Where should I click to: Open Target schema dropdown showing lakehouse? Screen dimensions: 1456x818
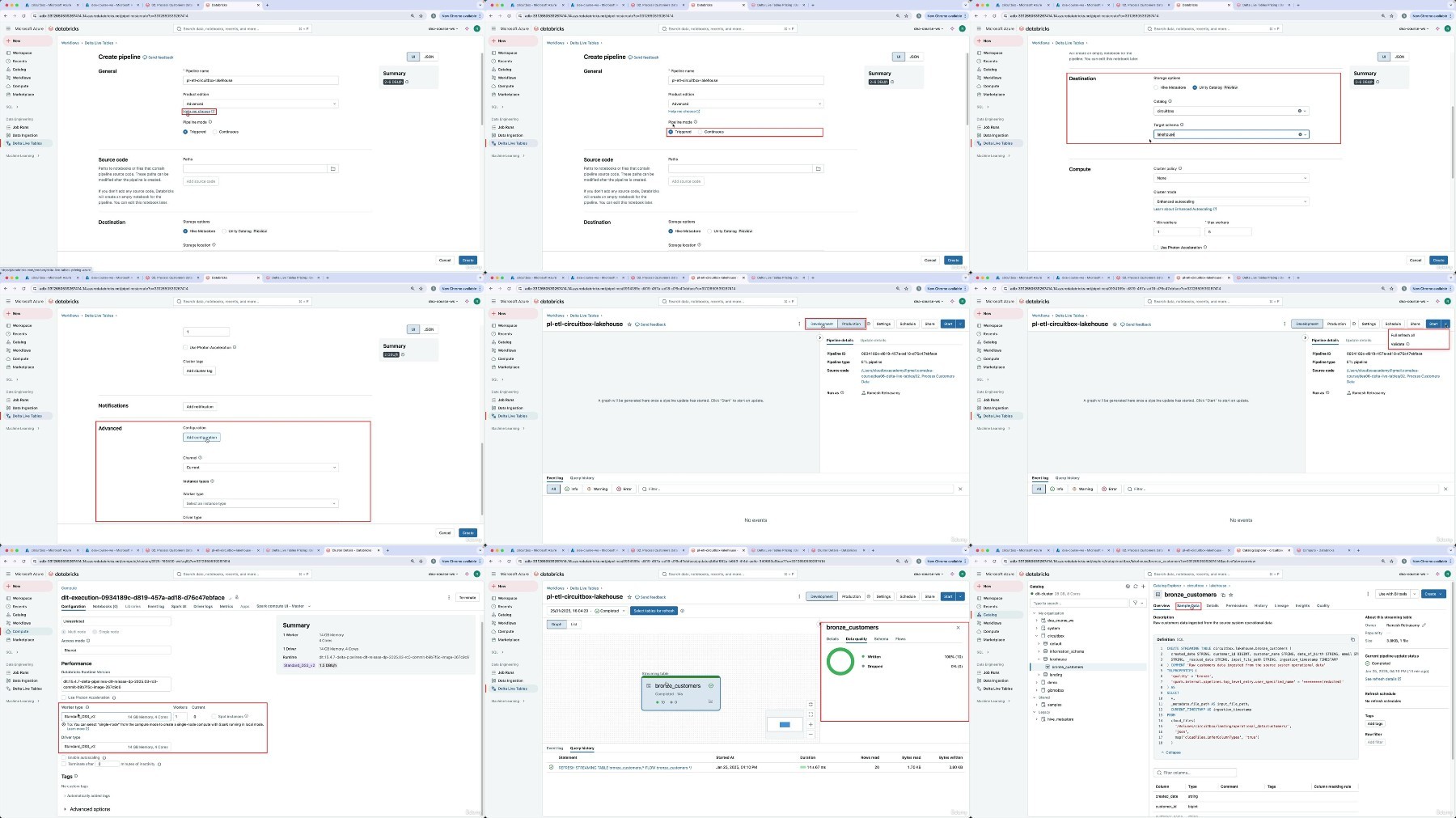coord(1230,134)
